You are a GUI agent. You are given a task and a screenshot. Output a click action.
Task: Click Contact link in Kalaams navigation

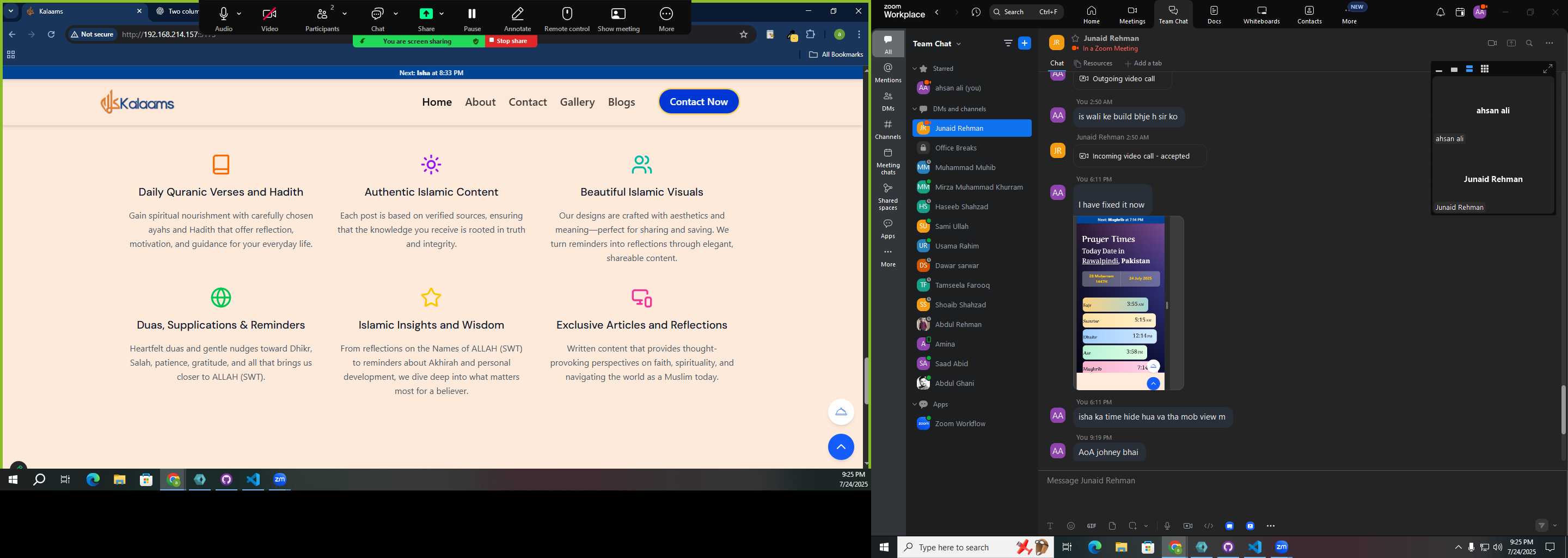pyautogui.click(x=528, y=102)
